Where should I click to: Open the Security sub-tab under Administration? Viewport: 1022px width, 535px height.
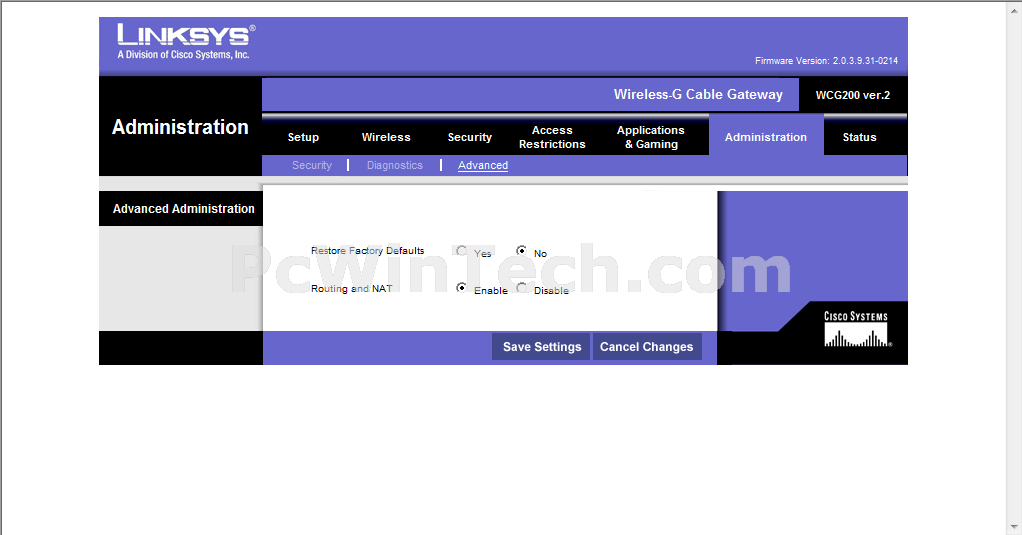click(312, 166)
